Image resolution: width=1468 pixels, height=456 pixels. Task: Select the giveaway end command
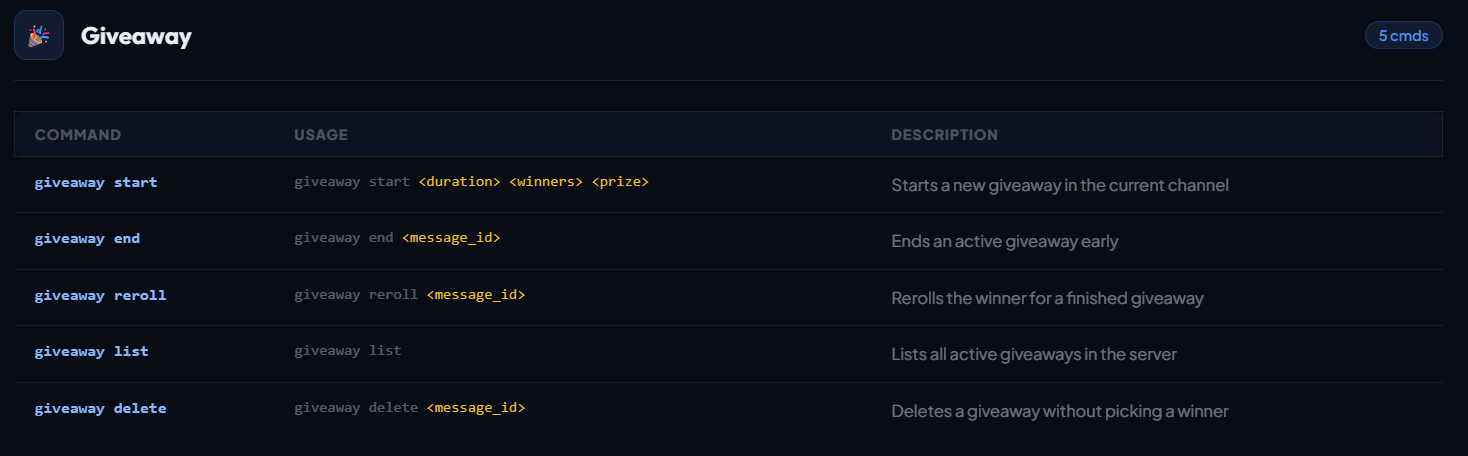(87, 239)
